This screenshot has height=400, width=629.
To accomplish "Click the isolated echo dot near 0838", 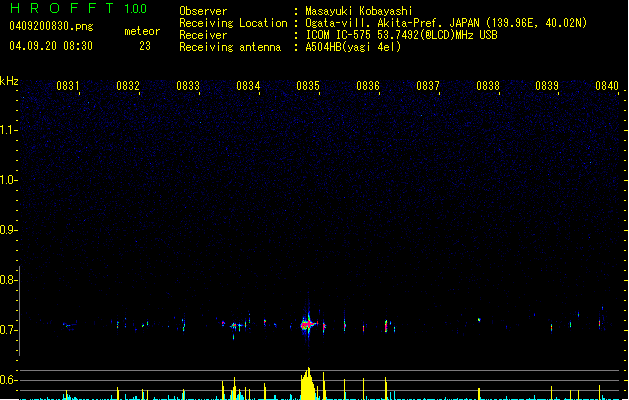I will pos(479,320).
